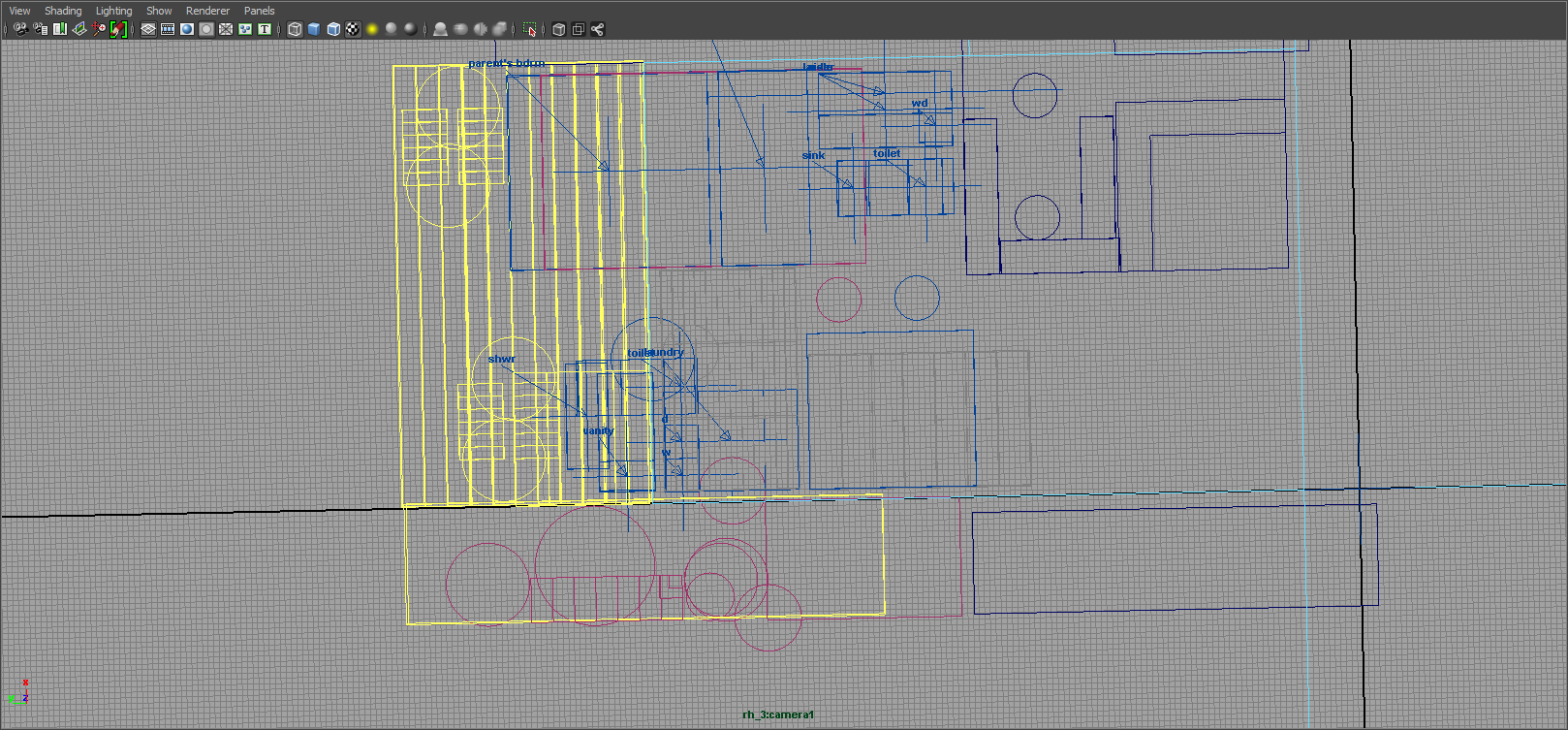The image size is (1568, 730).
Task: Toggle the Field Chart display
Action: (226, 29)
